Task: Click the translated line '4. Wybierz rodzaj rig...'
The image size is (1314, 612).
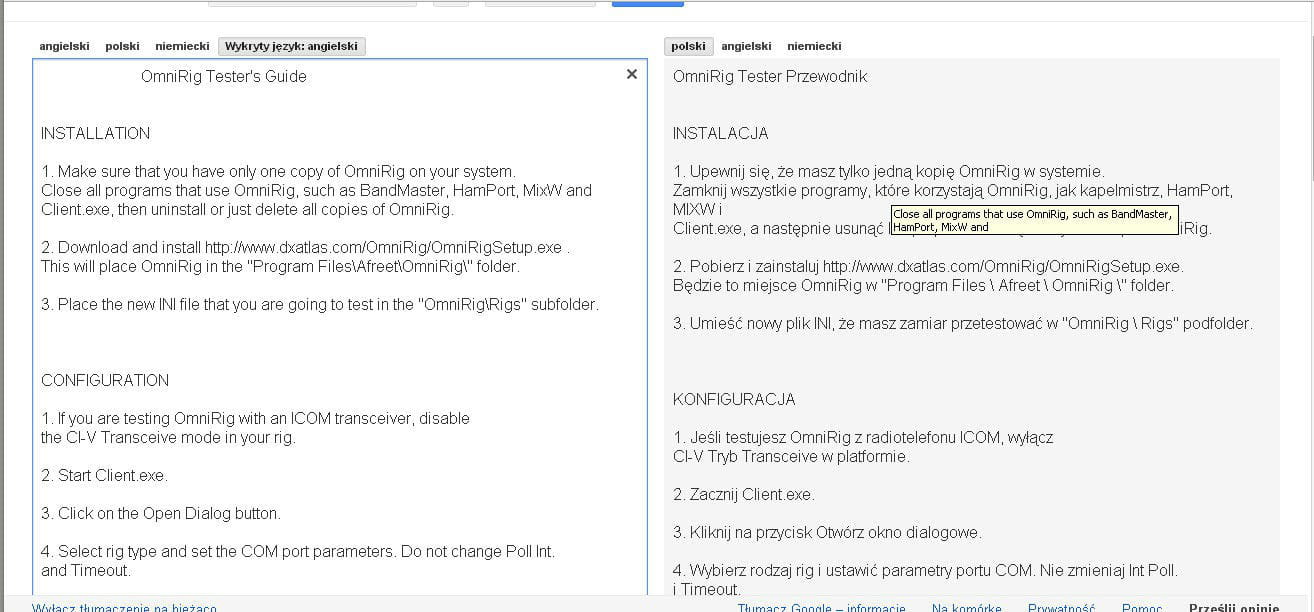Action: pyautogui.click(x=926, y=571)
